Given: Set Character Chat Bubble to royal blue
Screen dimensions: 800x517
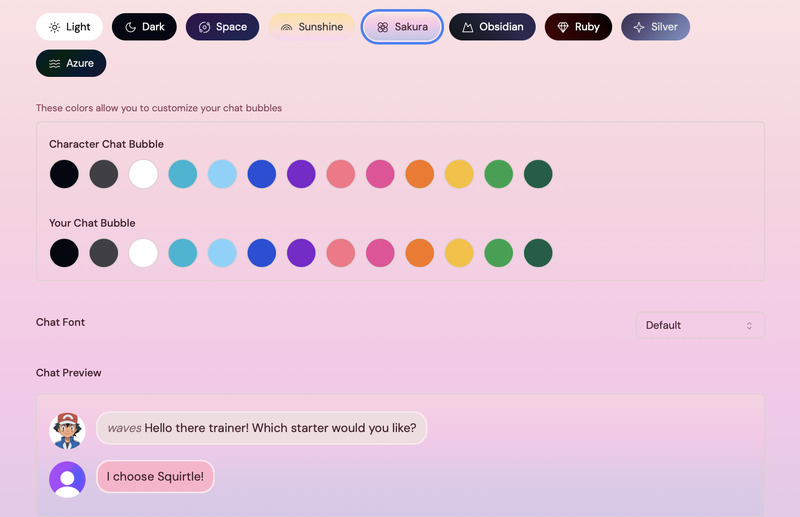Looking at the screenshot, I should click(x=262, y=174).
